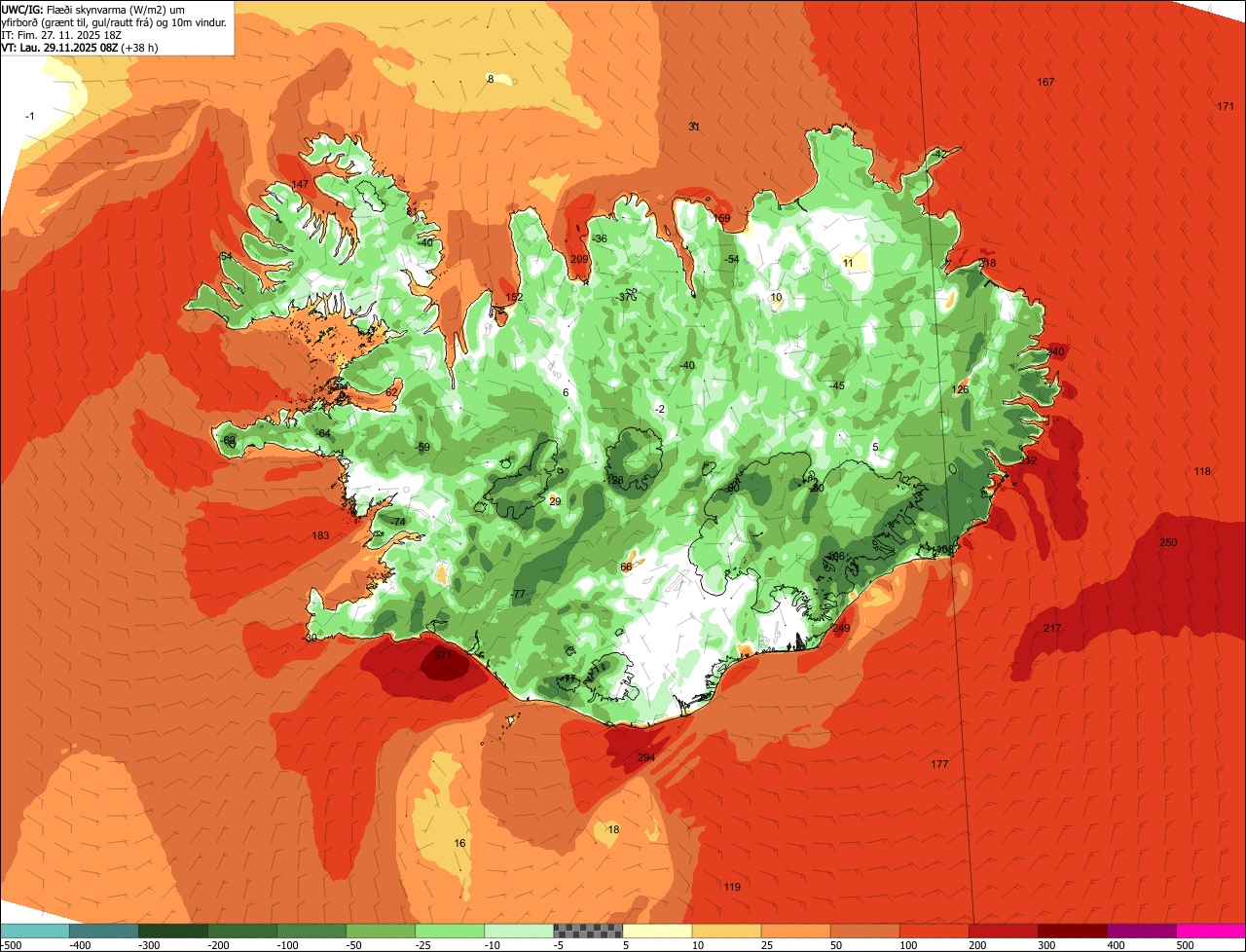Click the map value '-77' in southwest Iceland

(x=518, y=594)
